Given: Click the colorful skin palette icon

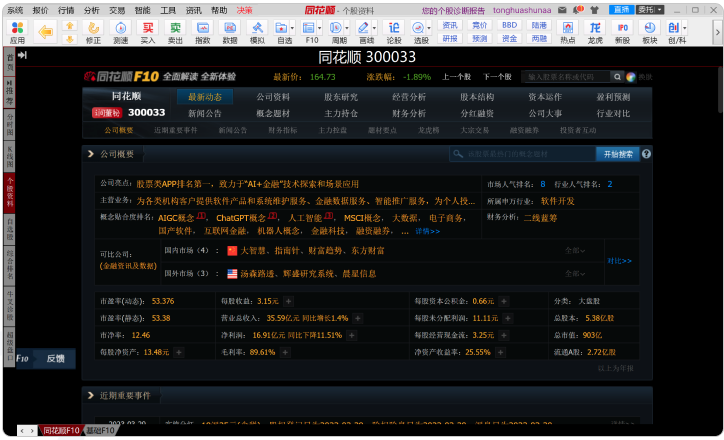Looking at the screenshot, I should 630,76.
